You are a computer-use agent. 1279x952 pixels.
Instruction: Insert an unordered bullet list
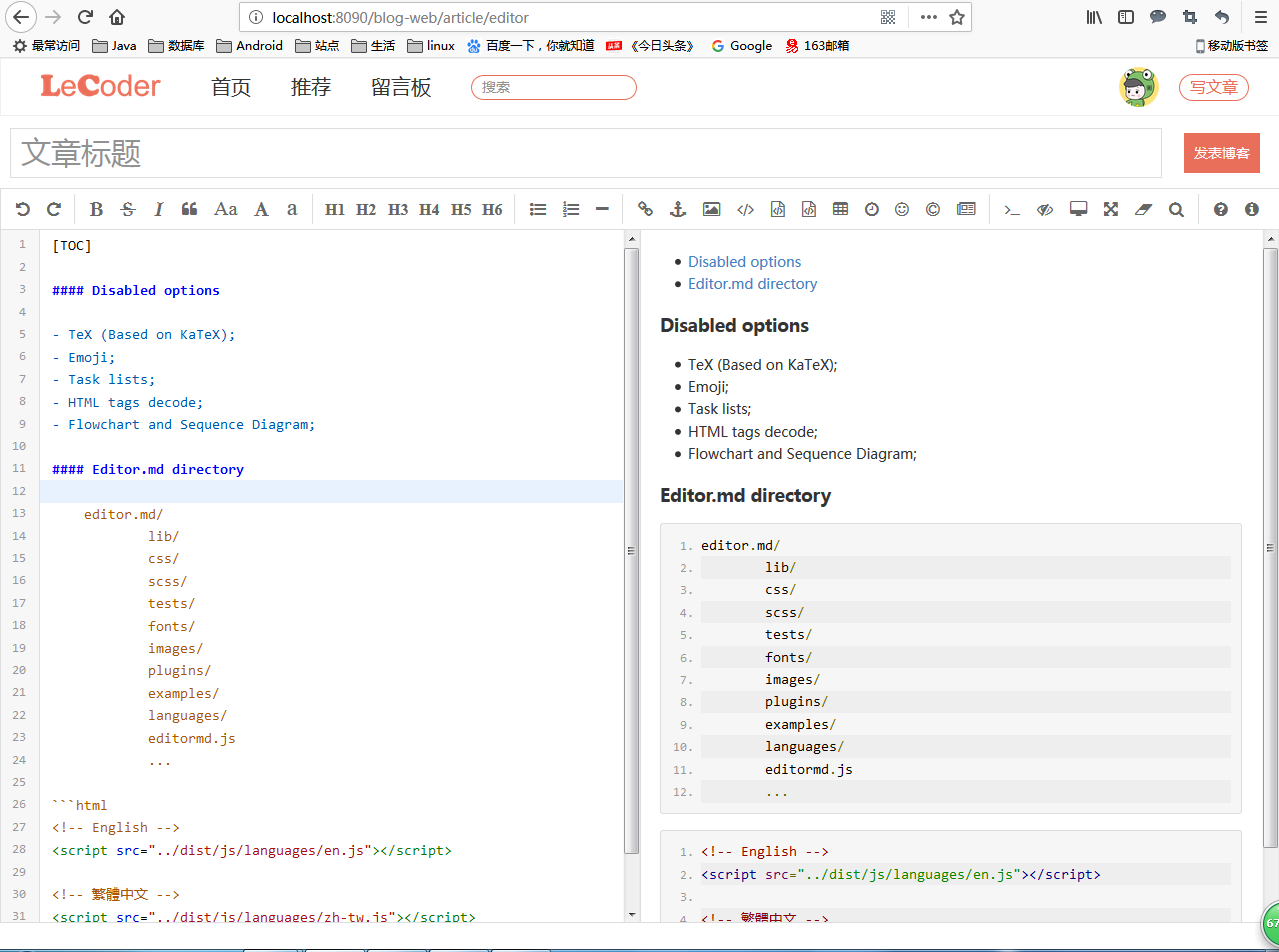tap(538, 209)
